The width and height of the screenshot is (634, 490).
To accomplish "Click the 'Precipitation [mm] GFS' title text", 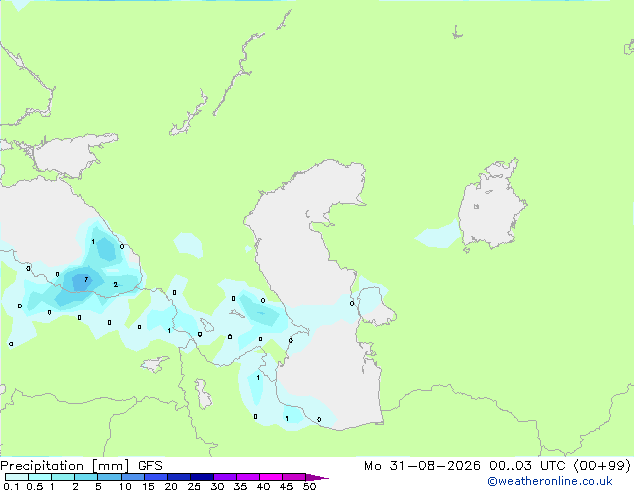I will (x=81, y=466).
